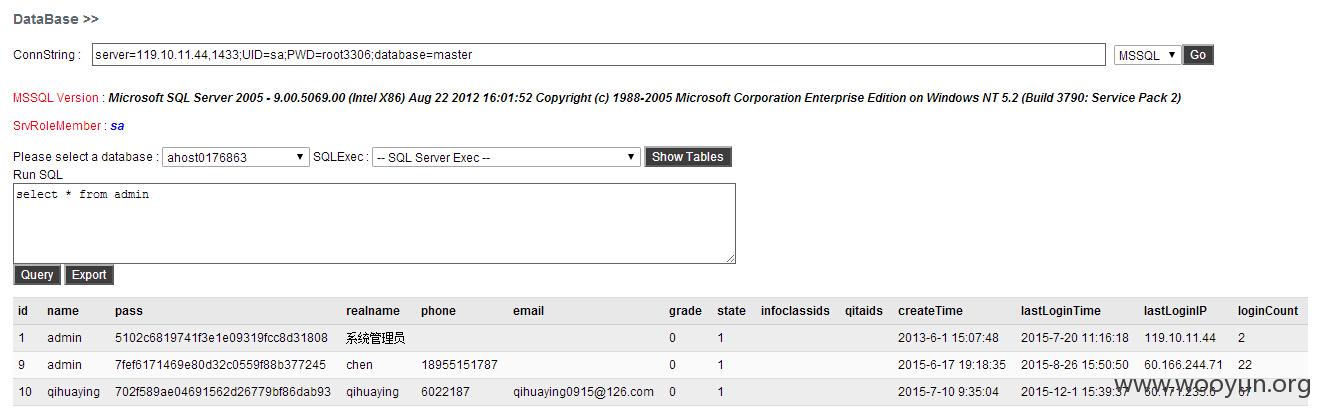The width and height of the screenshot is (1320, 413).
Task: Focus the ConnString input field
Action: click(599, 55)
